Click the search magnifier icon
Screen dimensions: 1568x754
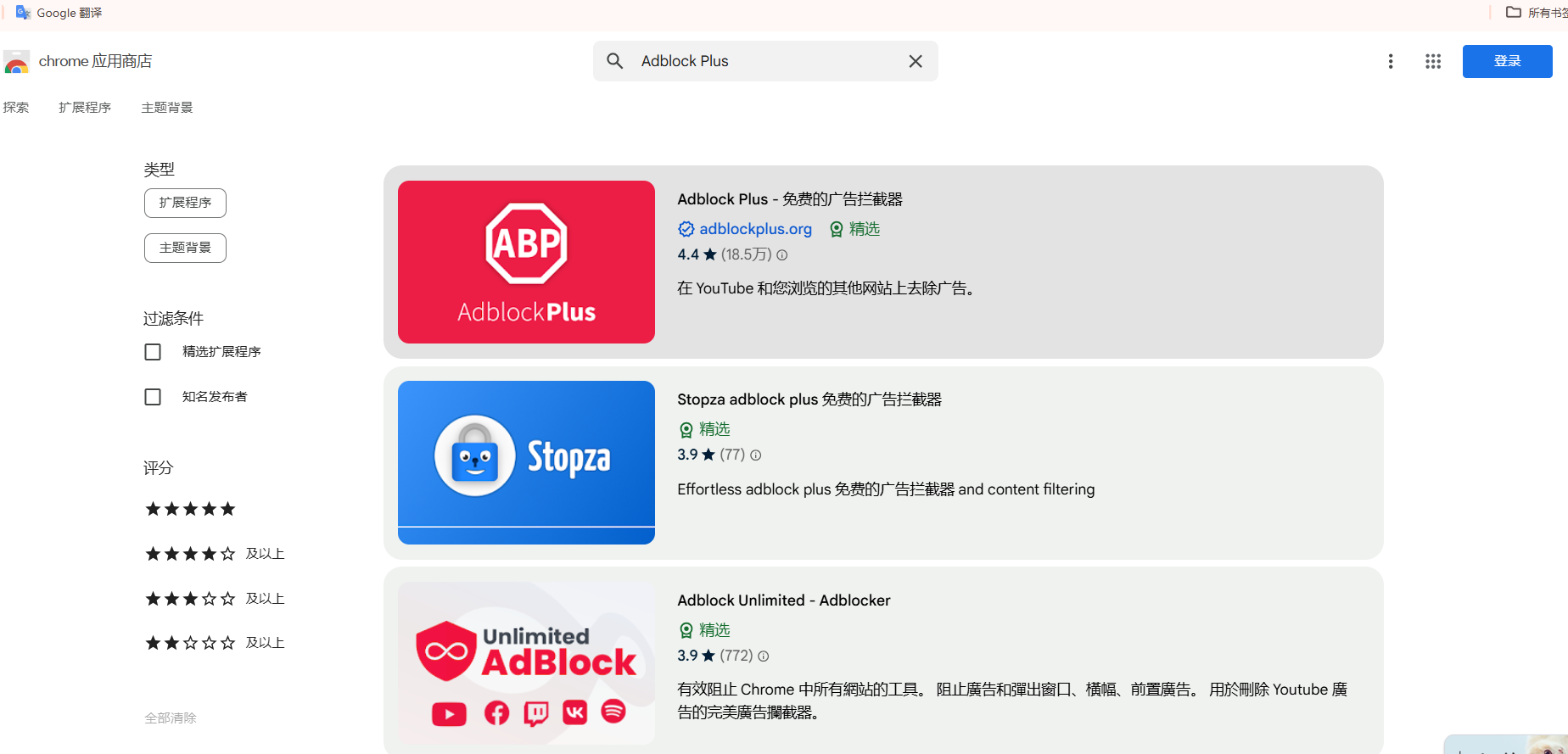[615, 61]
